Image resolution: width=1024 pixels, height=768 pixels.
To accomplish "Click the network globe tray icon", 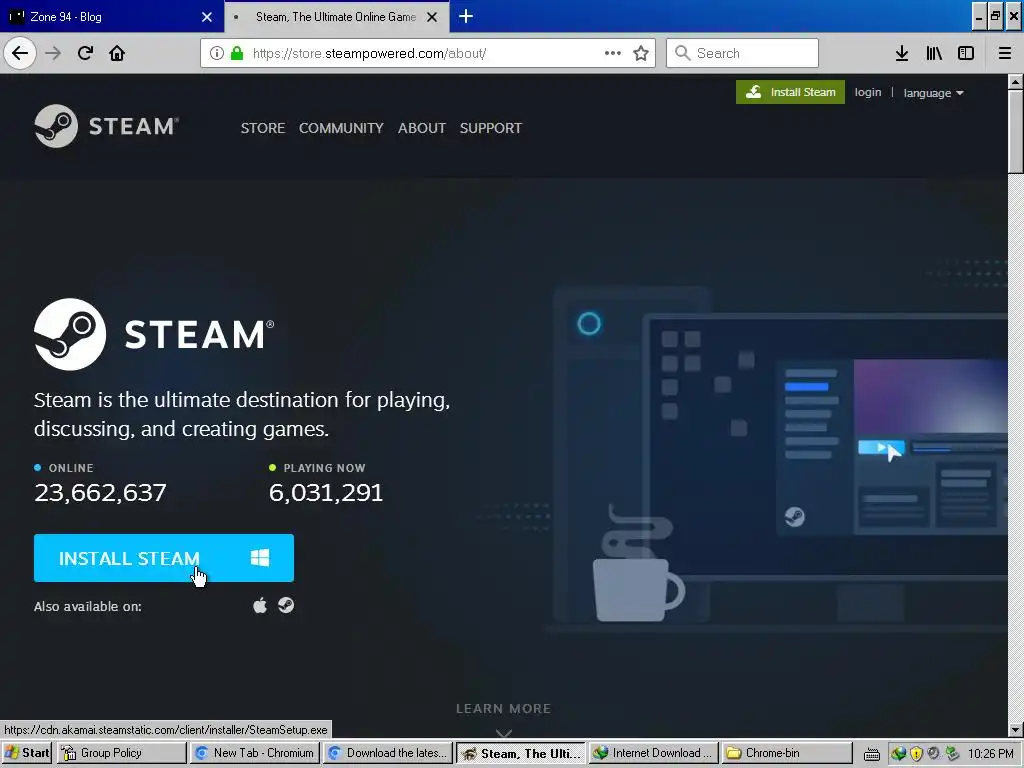I will (x=899, y=754).
